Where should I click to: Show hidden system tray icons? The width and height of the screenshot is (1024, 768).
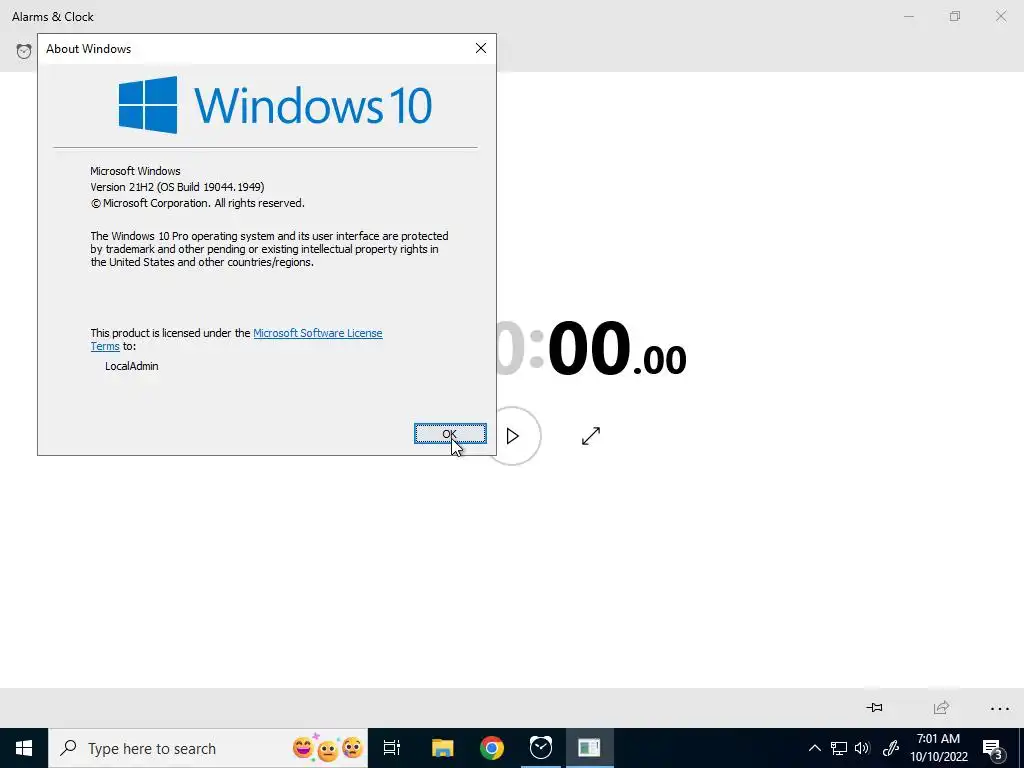[x=814, y=748]
